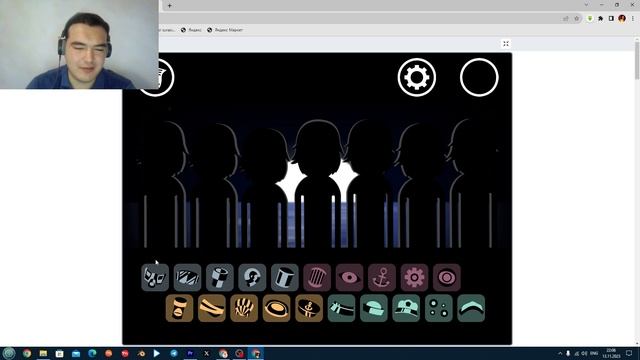640x360 pixels.
Task: Open Blender from the taskbar
Action: (x=141, y=353)
